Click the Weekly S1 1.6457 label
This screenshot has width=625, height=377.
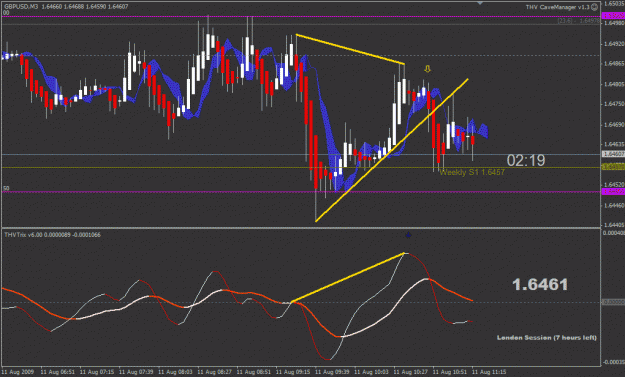click(x=472, y=172)
